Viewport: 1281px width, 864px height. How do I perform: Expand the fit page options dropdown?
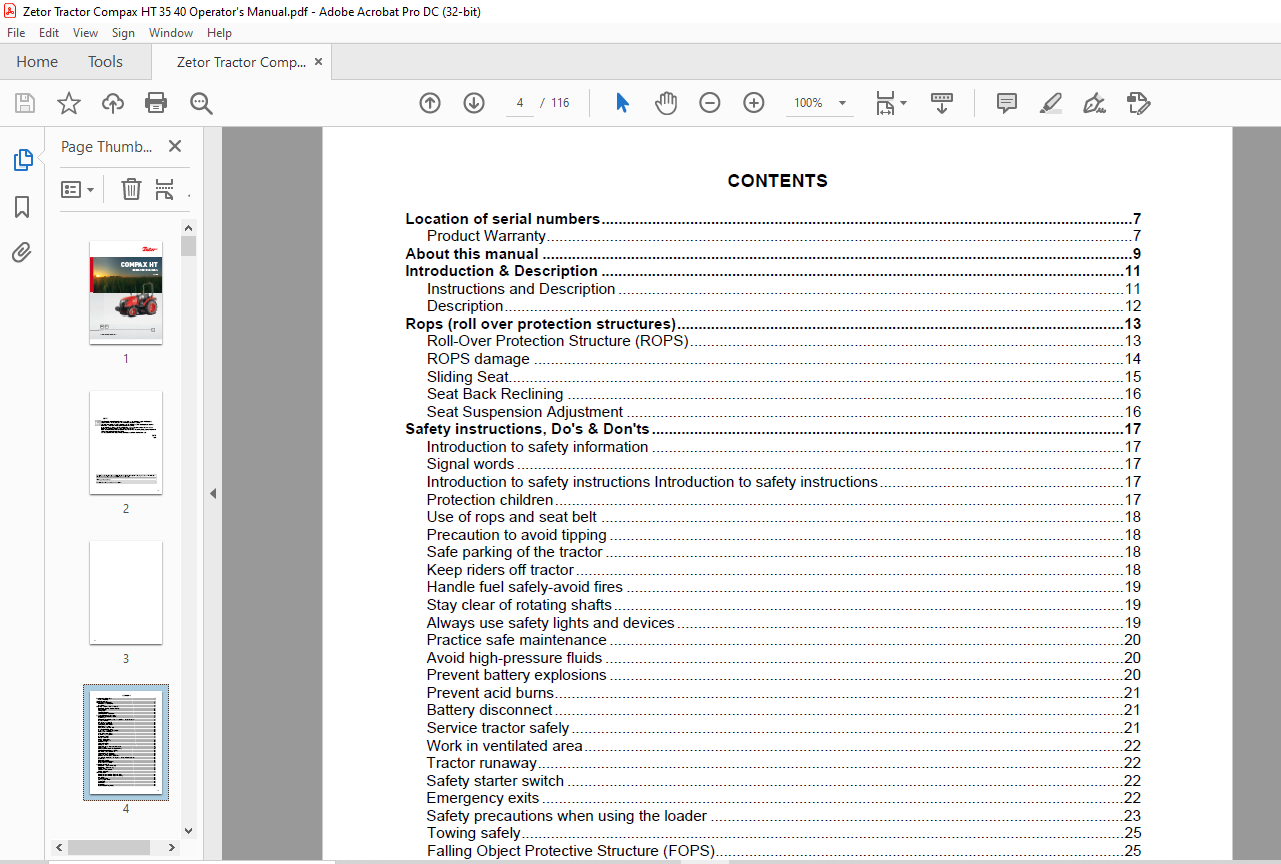point(890,103)
